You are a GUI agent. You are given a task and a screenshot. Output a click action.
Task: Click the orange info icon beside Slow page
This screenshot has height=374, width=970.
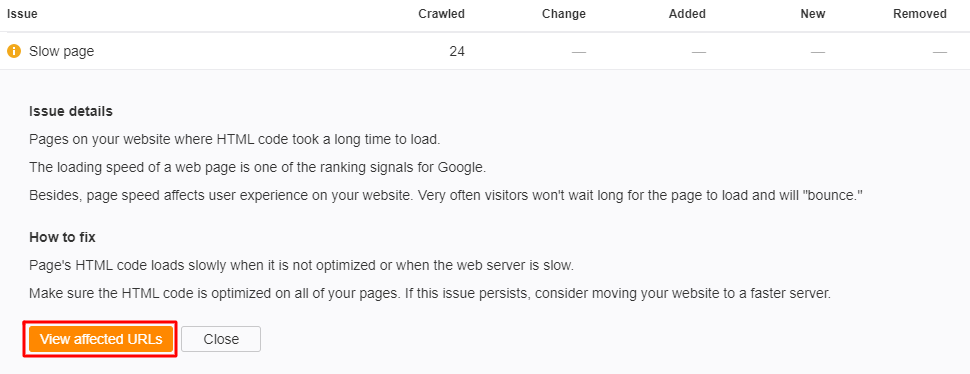14,51
